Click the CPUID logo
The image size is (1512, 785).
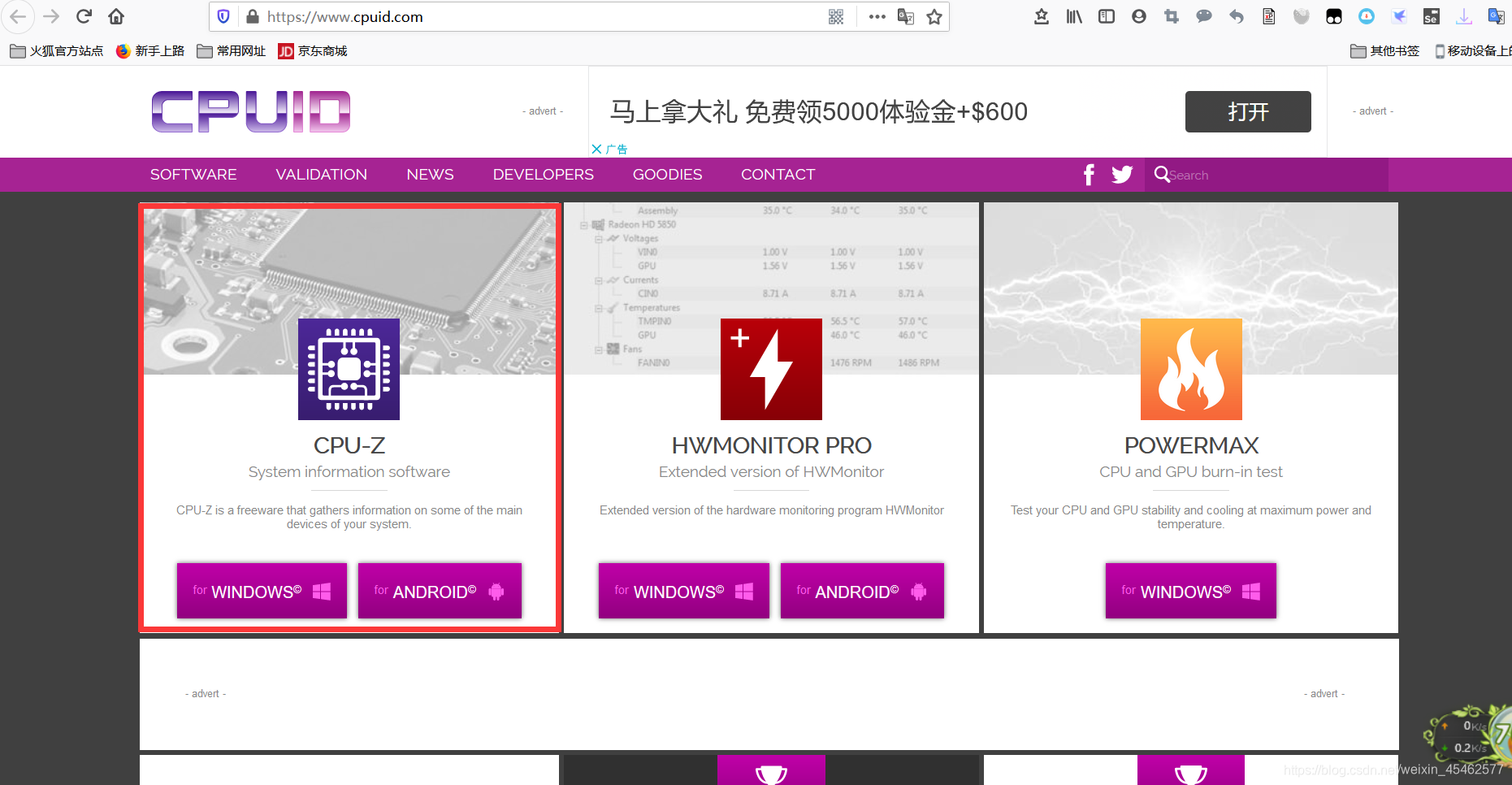click(x=251, y=111)
